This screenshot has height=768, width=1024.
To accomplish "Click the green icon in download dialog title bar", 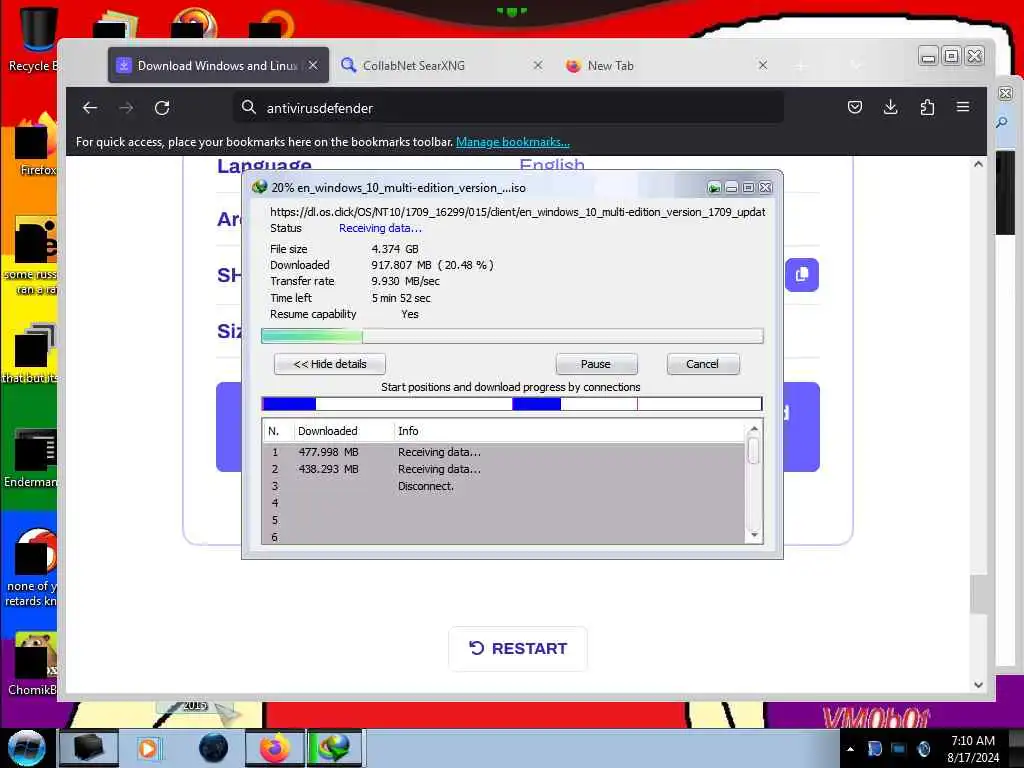I will click(714, 188).
